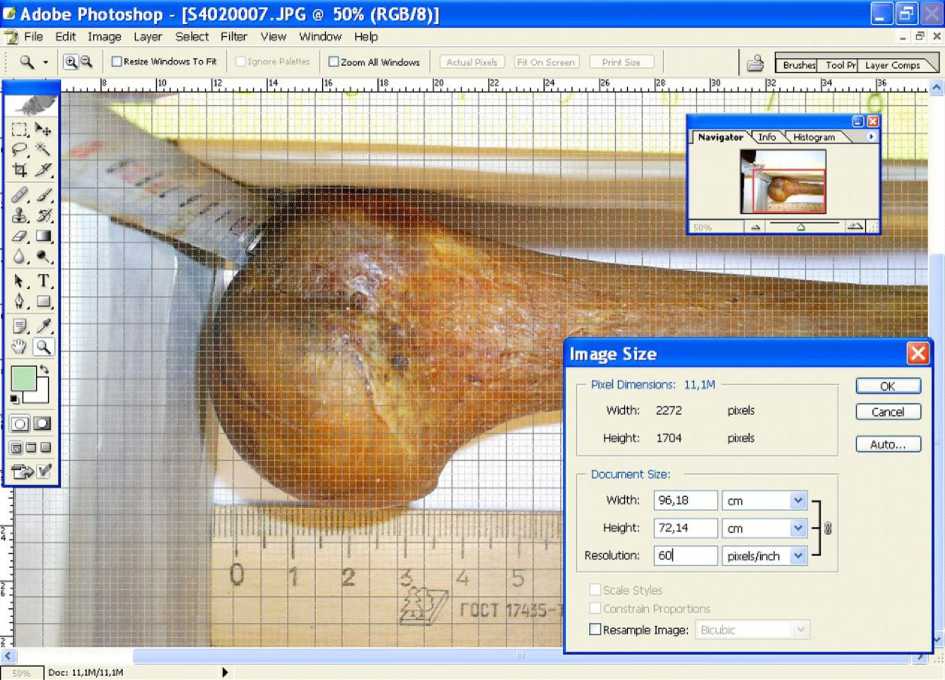Screen dimensions: 945x680
Task: Click the Fit On Screen button
Action: pos(545,62)
